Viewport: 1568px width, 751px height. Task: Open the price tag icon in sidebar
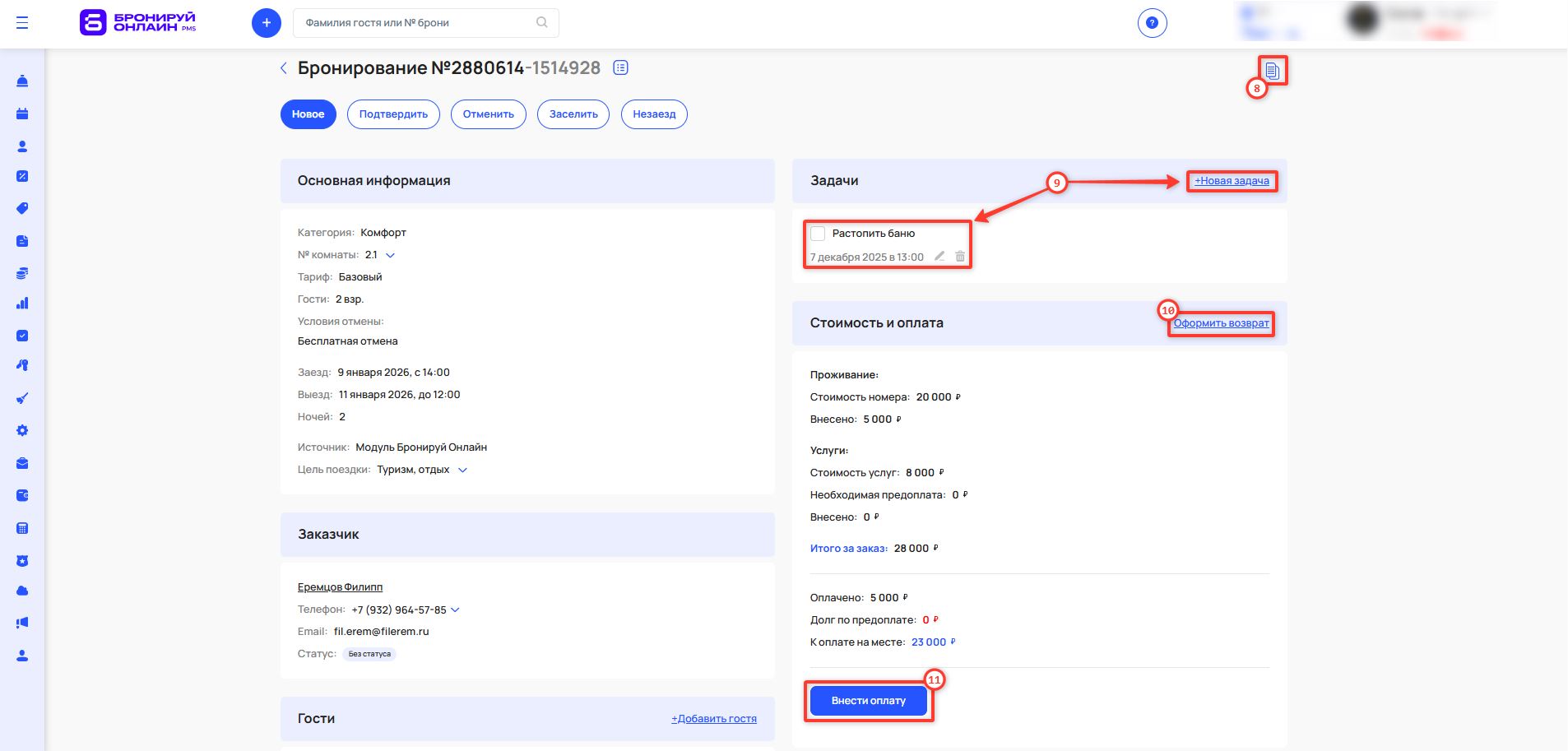[22, 208]
